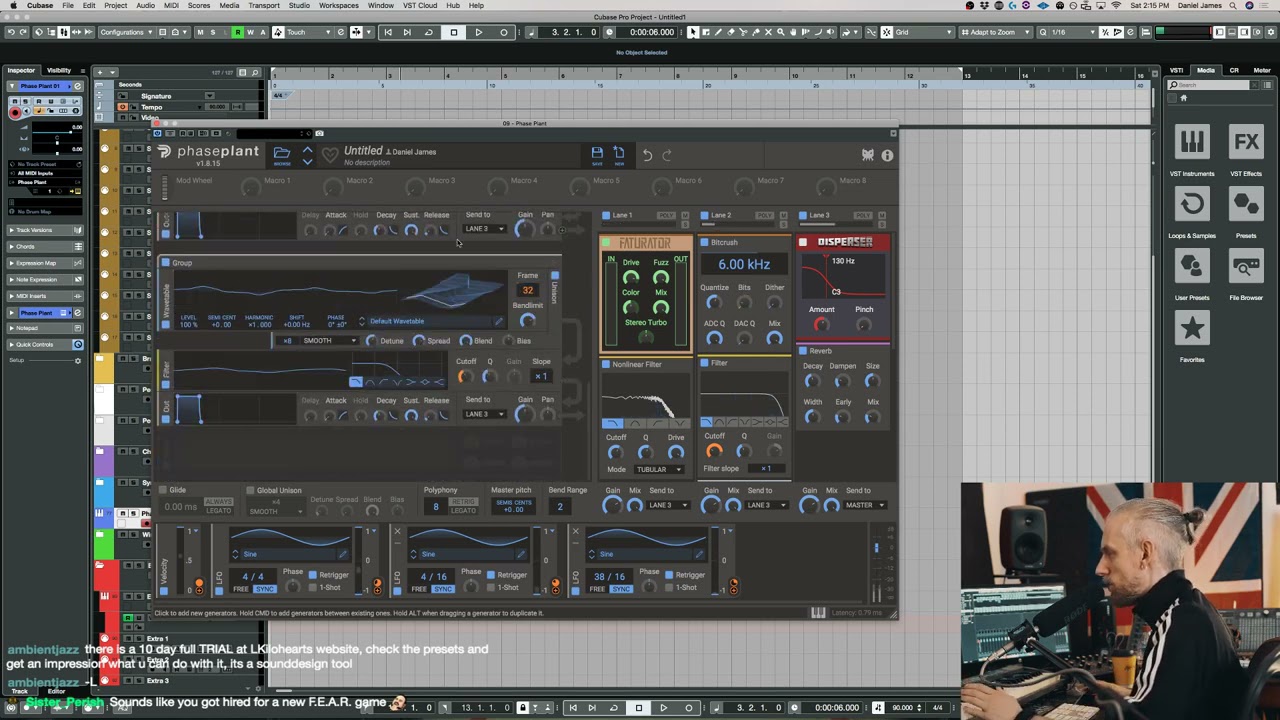The width and height of the screenshot is (1280, 720).
Task: Adjust the Faturator Drive knob
Action: (x=631, y=277)
